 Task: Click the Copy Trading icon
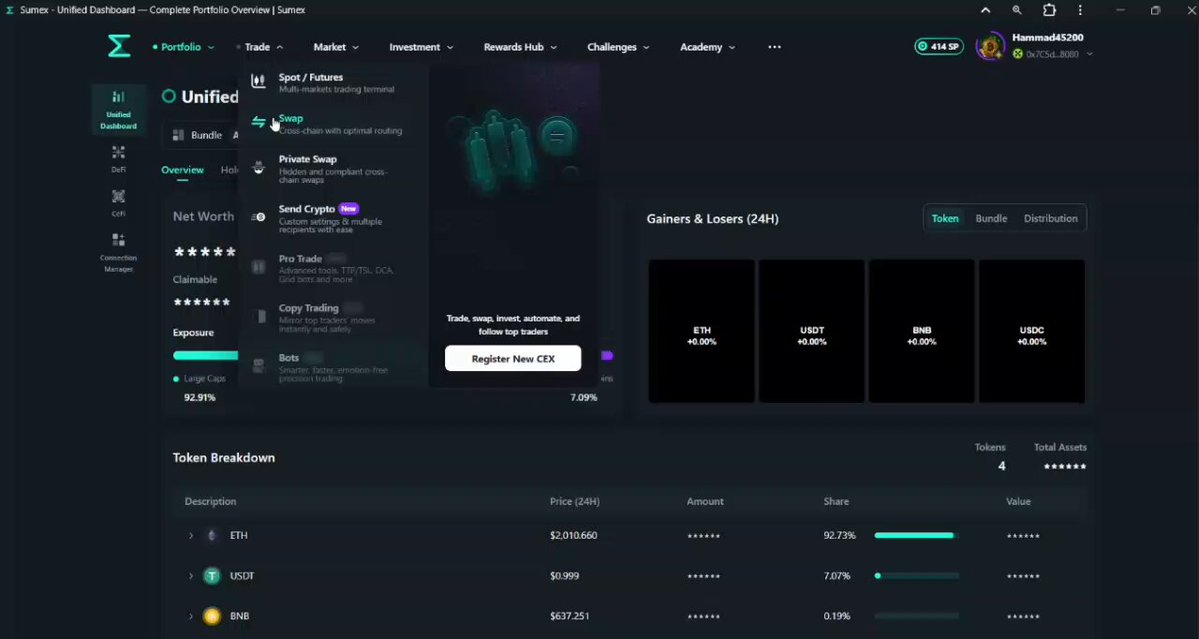258,316
